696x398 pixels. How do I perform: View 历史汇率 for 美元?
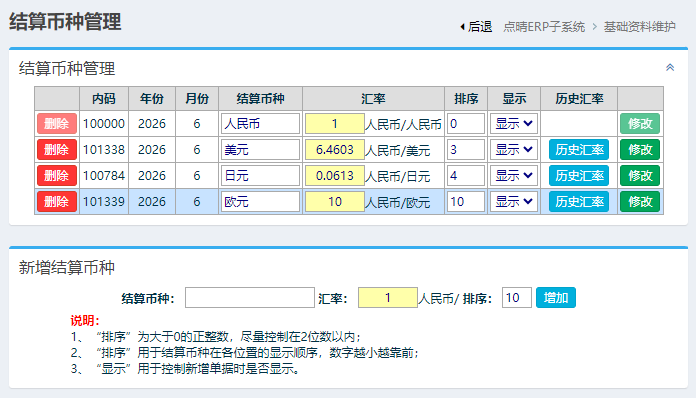[579, 150]
